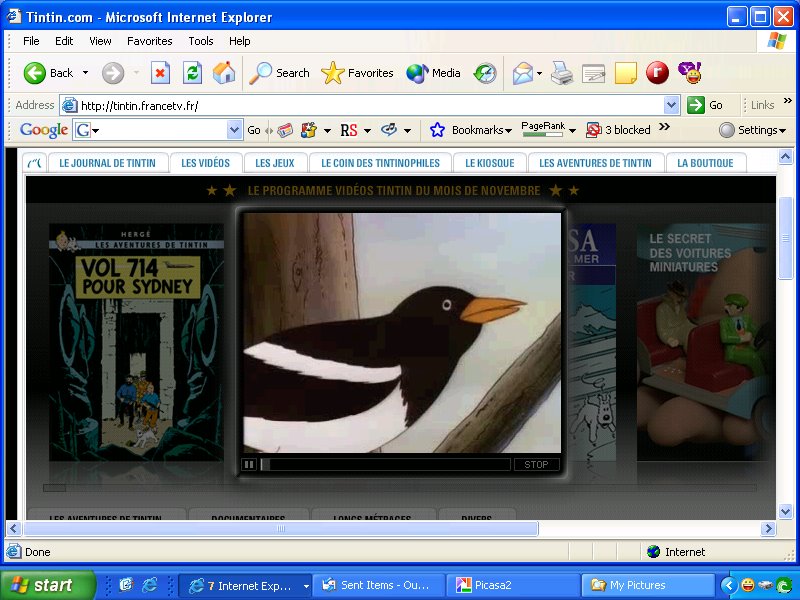This screenshot has height=600, width=800.
Task: Go to the LE KIOSQUE tab
Action: [x=490, y=163]
